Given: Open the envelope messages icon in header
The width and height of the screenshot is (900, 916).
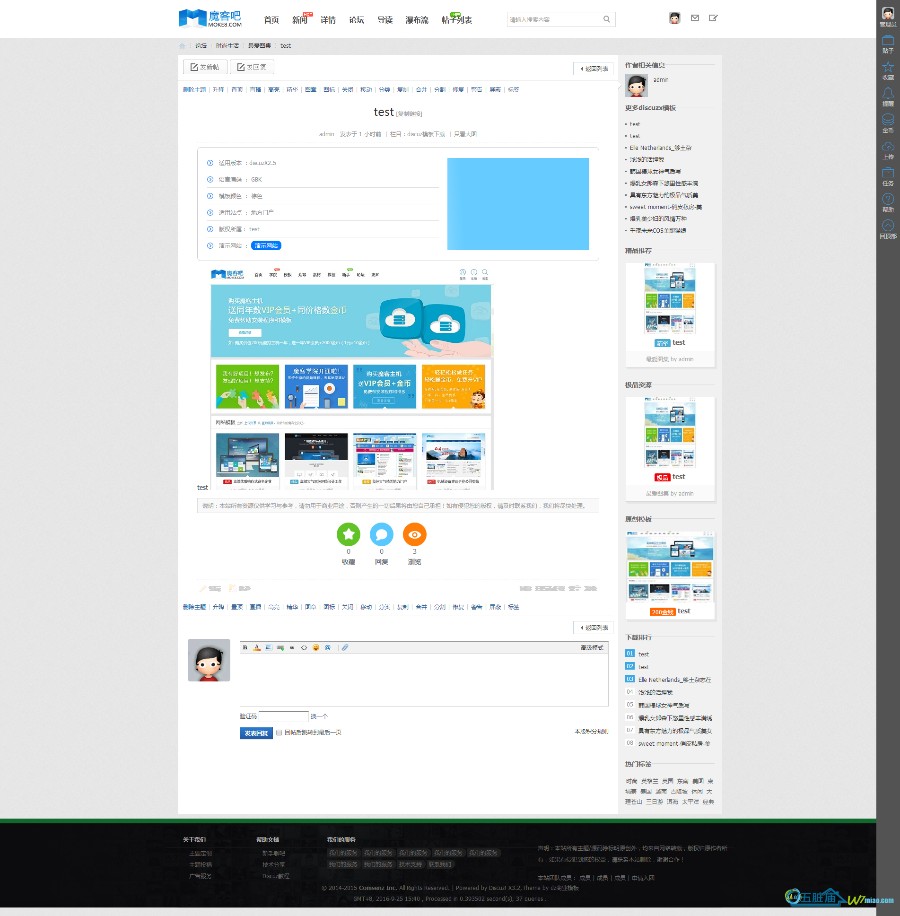Looking at the screenshot, I should pos(694,18).
